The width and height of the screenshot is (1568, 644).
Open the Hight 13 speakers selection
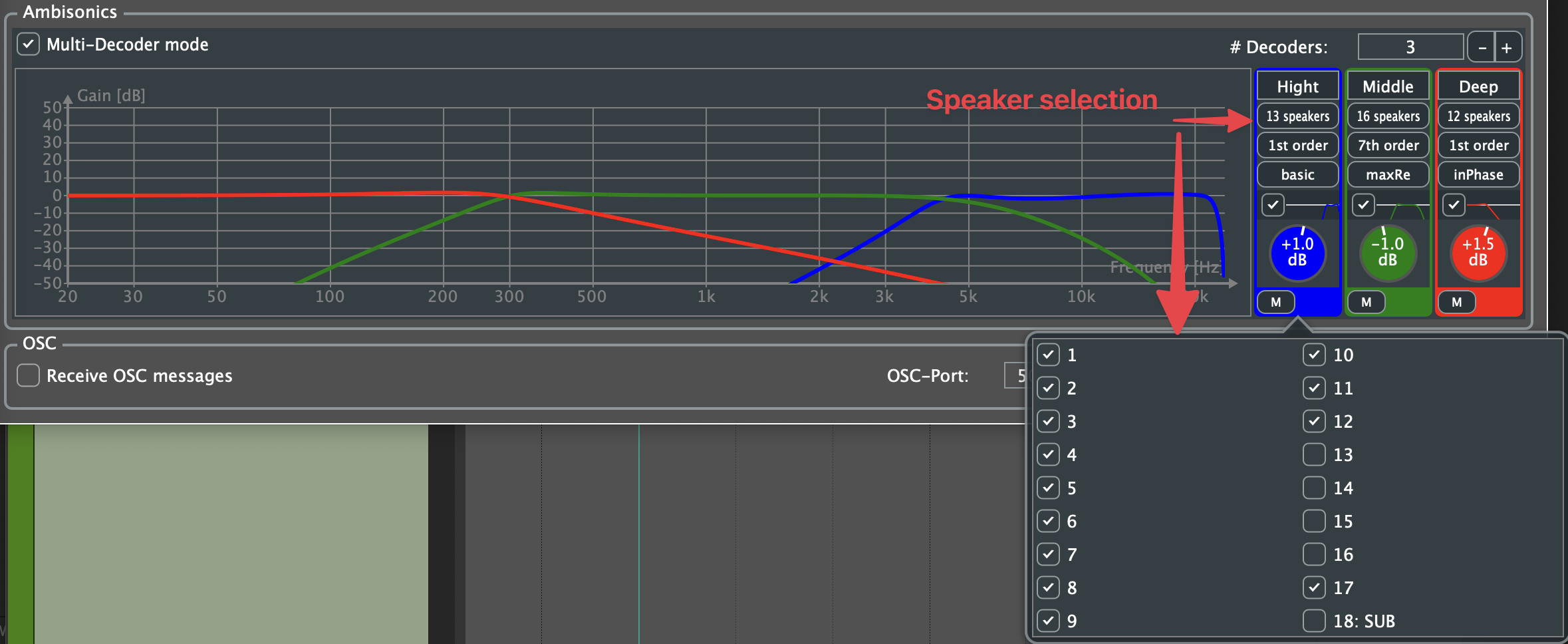click(1297, 116)
